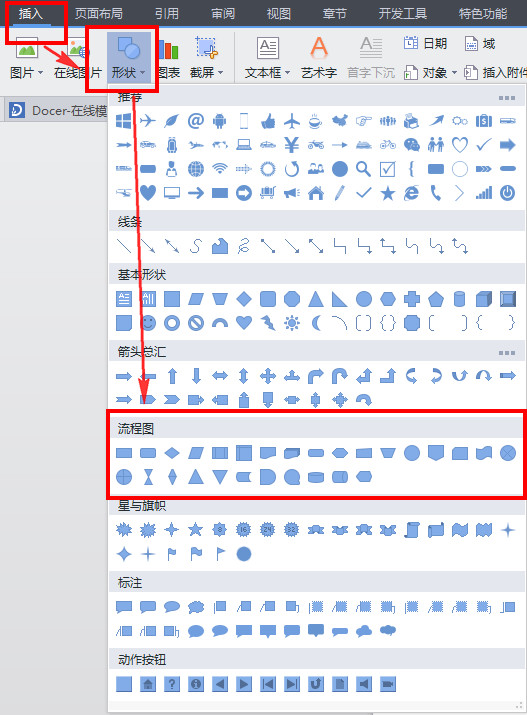527x715 pixels.
Task: Open the 文本框 text box dropdown arrow
Action: 287,73
